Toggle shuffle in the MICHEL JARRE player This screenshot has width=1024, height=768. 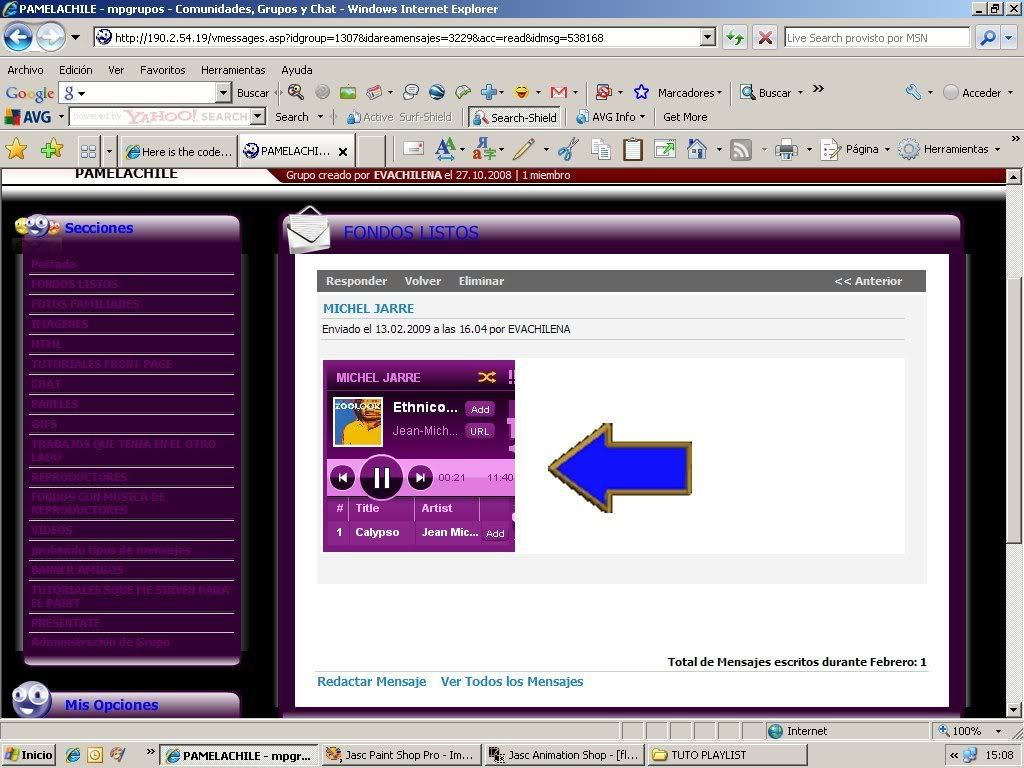487,377
